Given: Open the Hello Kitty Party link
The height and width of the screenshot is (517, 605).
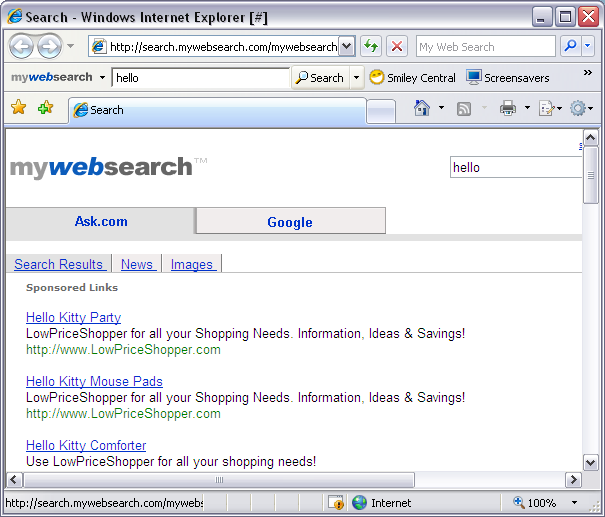Looking at the screenshot, I should pyautogui.click(x=73, y=318).
